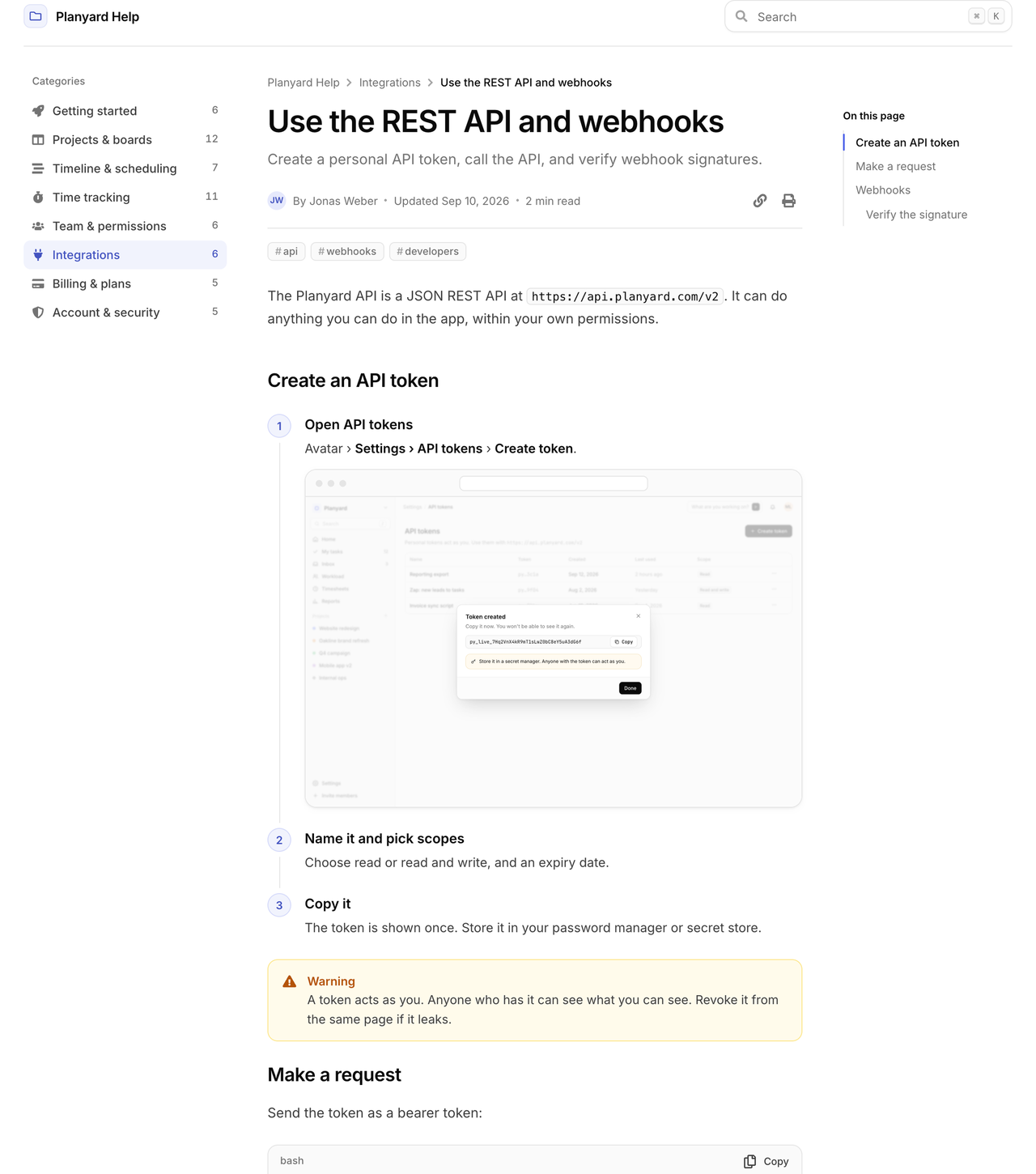
Task: Click the Warning callout title
Action: coord(331,981)
